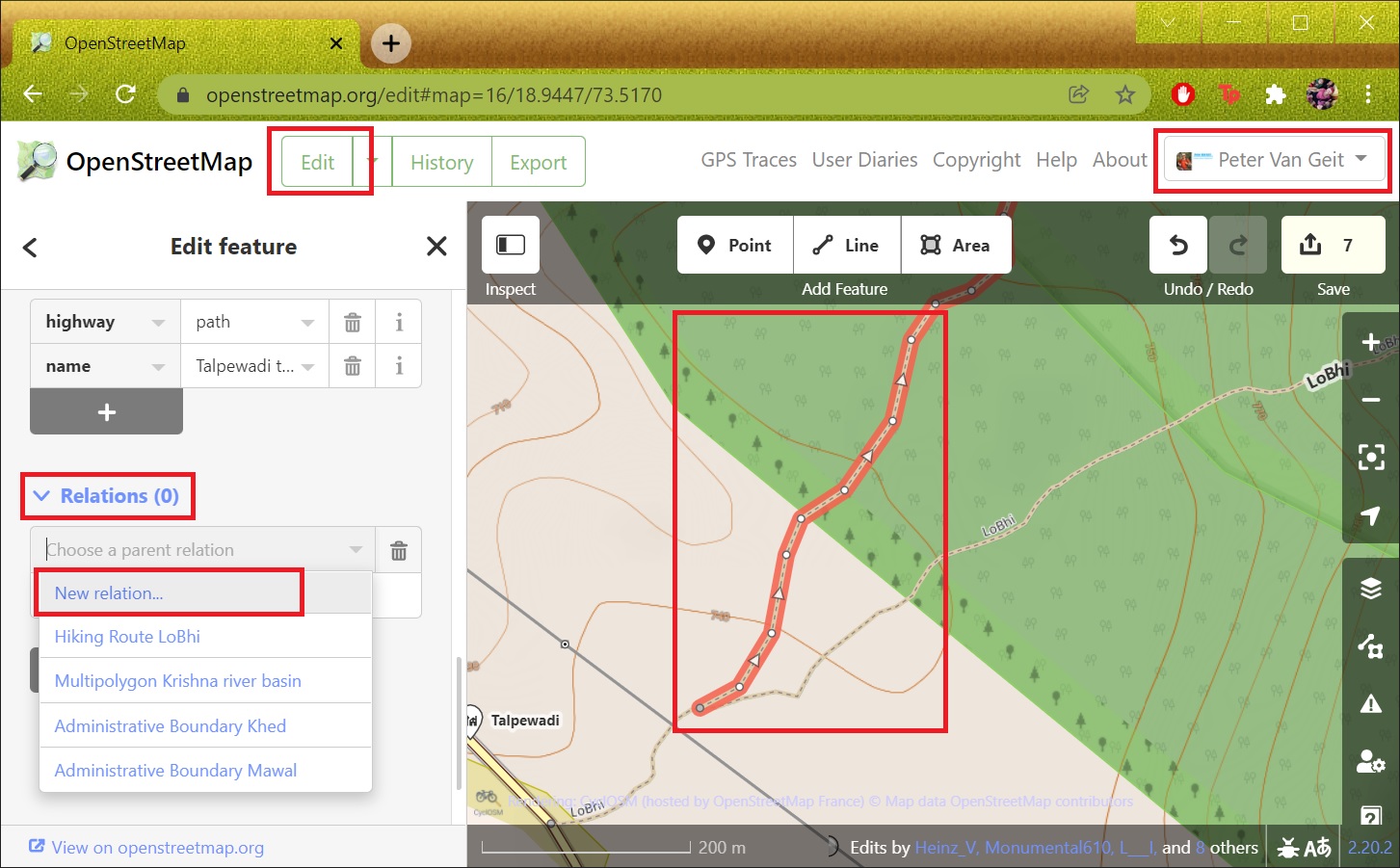Open the translate/bug report icon
The image size is (1400, 868).
(x=1304, y=848)
